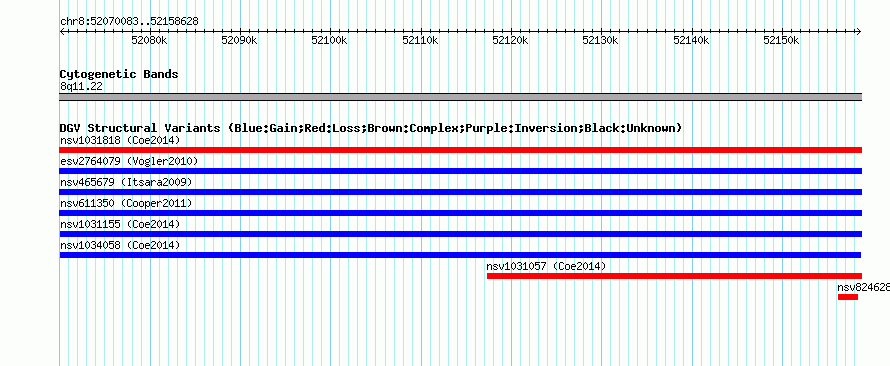Viewport: 890px width, 366px height.
Task: Click the chr8:52070083..52158628 coordinate label
Action: tap(129, 22)
